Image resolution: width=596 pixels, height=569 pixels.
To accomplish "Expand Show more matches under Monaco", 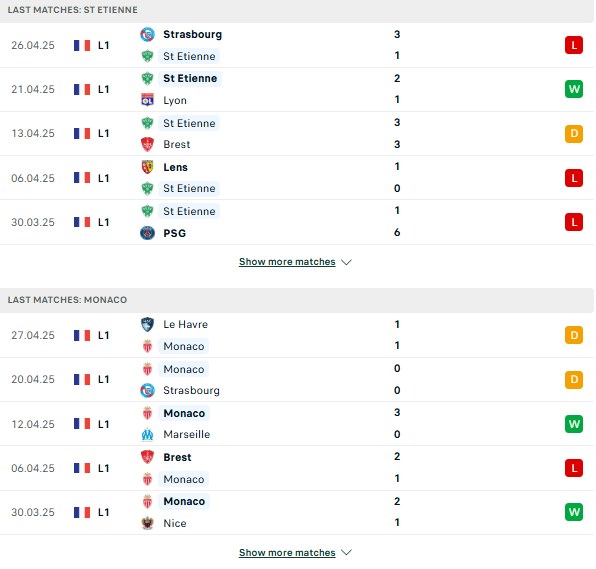I will tap(287, 553).
